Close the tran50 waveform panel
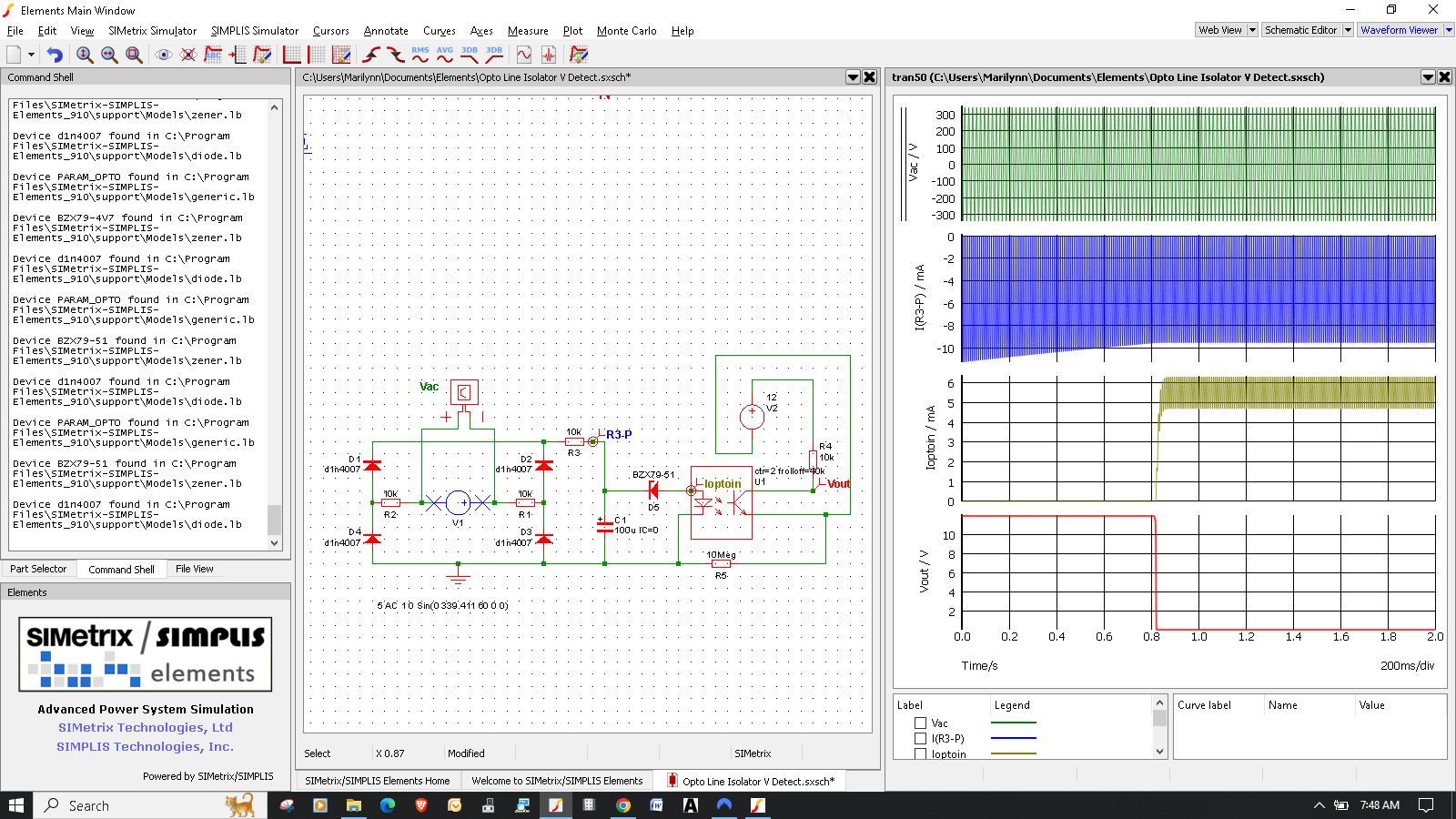The height and width of the screenshot is (819, 1456). [1444, 77]
